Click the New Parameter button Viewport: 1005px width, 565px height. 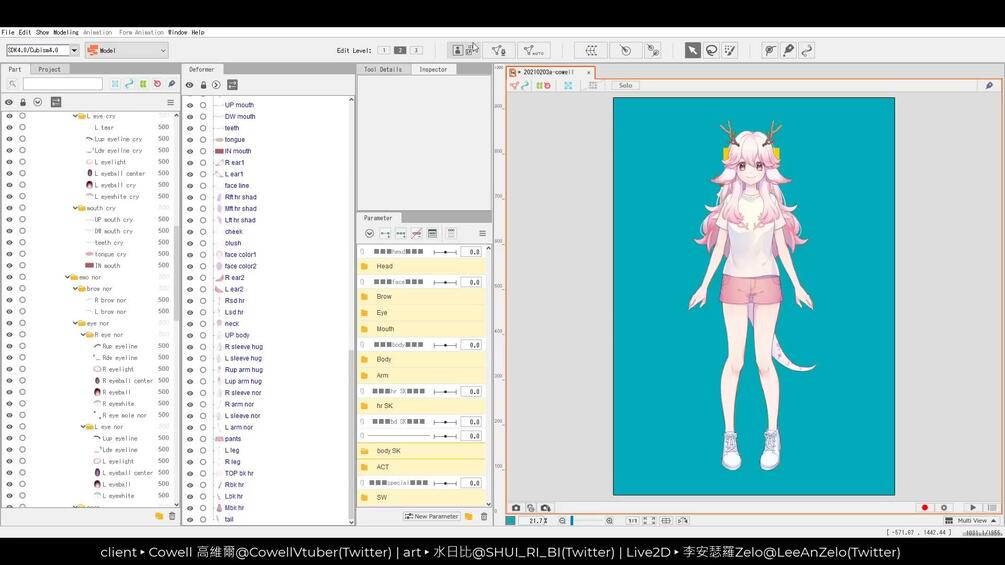431,516
